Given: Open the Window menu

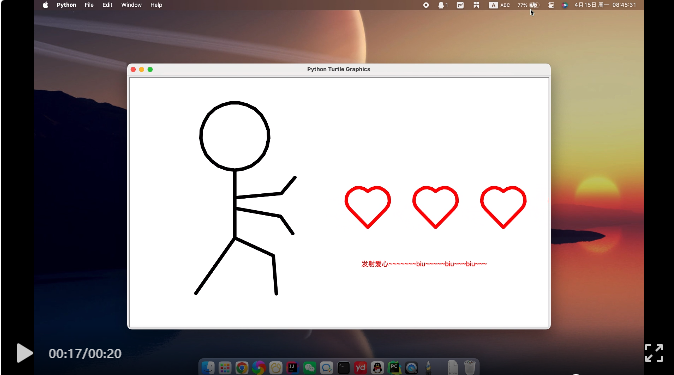Looking at the screenshot, I should coord(131,5).
